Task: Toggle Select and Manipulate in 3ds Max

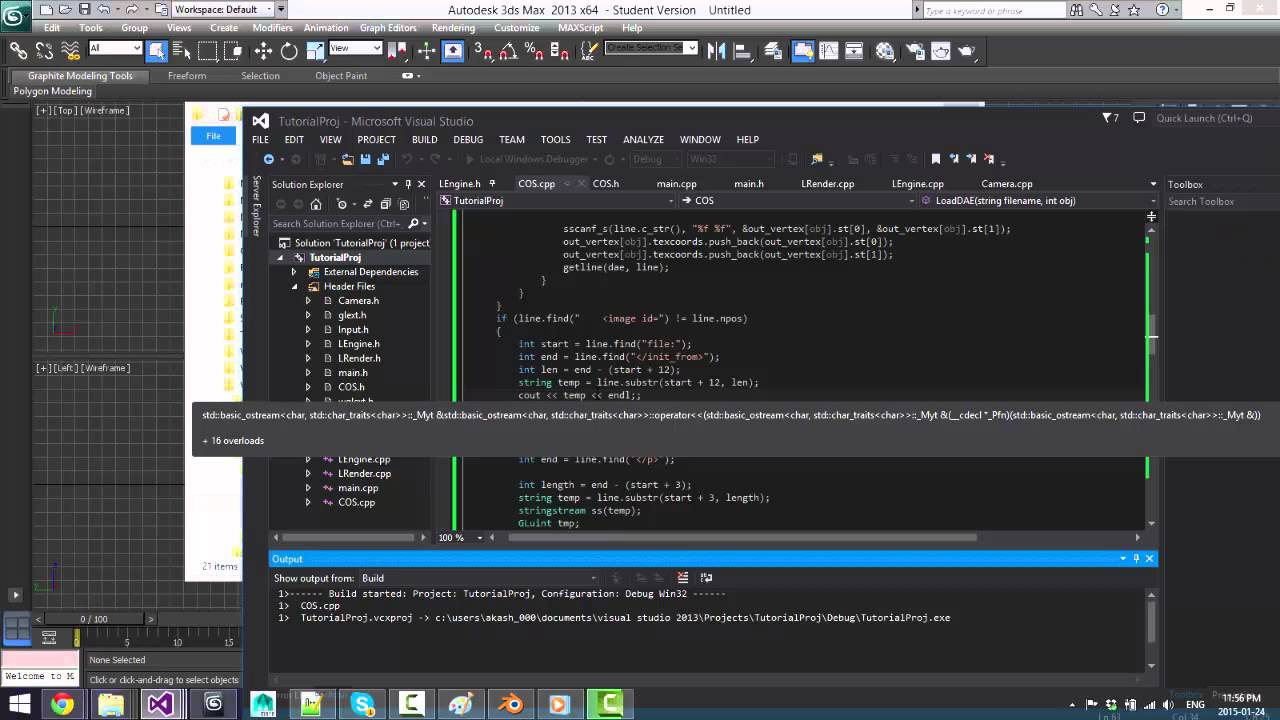Action: pos(426,50)
